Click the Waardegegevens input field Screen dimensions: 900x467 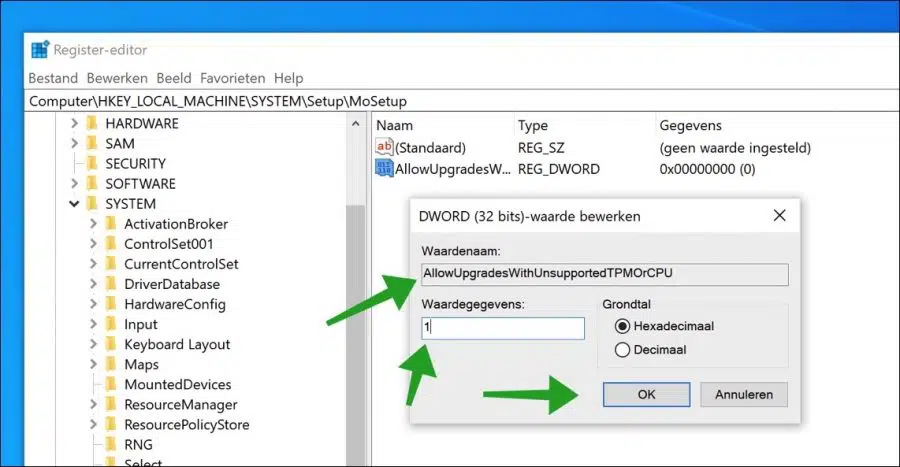[503, 328]
